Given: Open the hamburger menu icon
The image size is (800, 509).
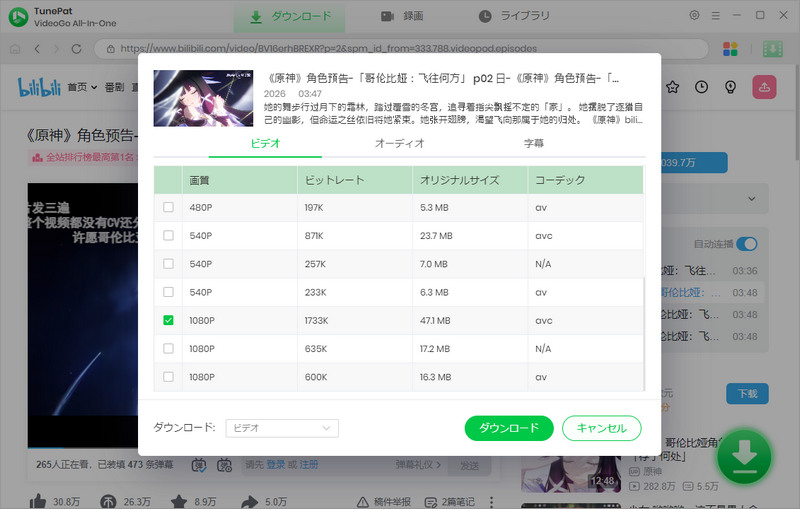Looking at the screenshot, I should (x=716, y=16).
